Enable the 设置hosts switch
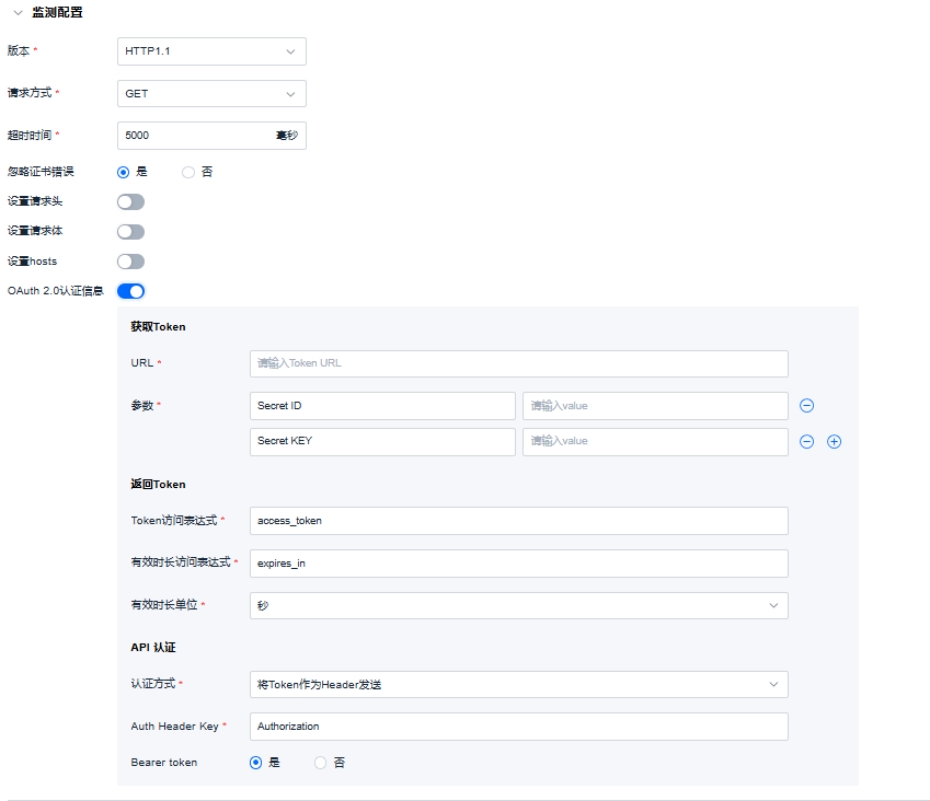The height and width of the screenshot is (801, 930). coord(131,262)
